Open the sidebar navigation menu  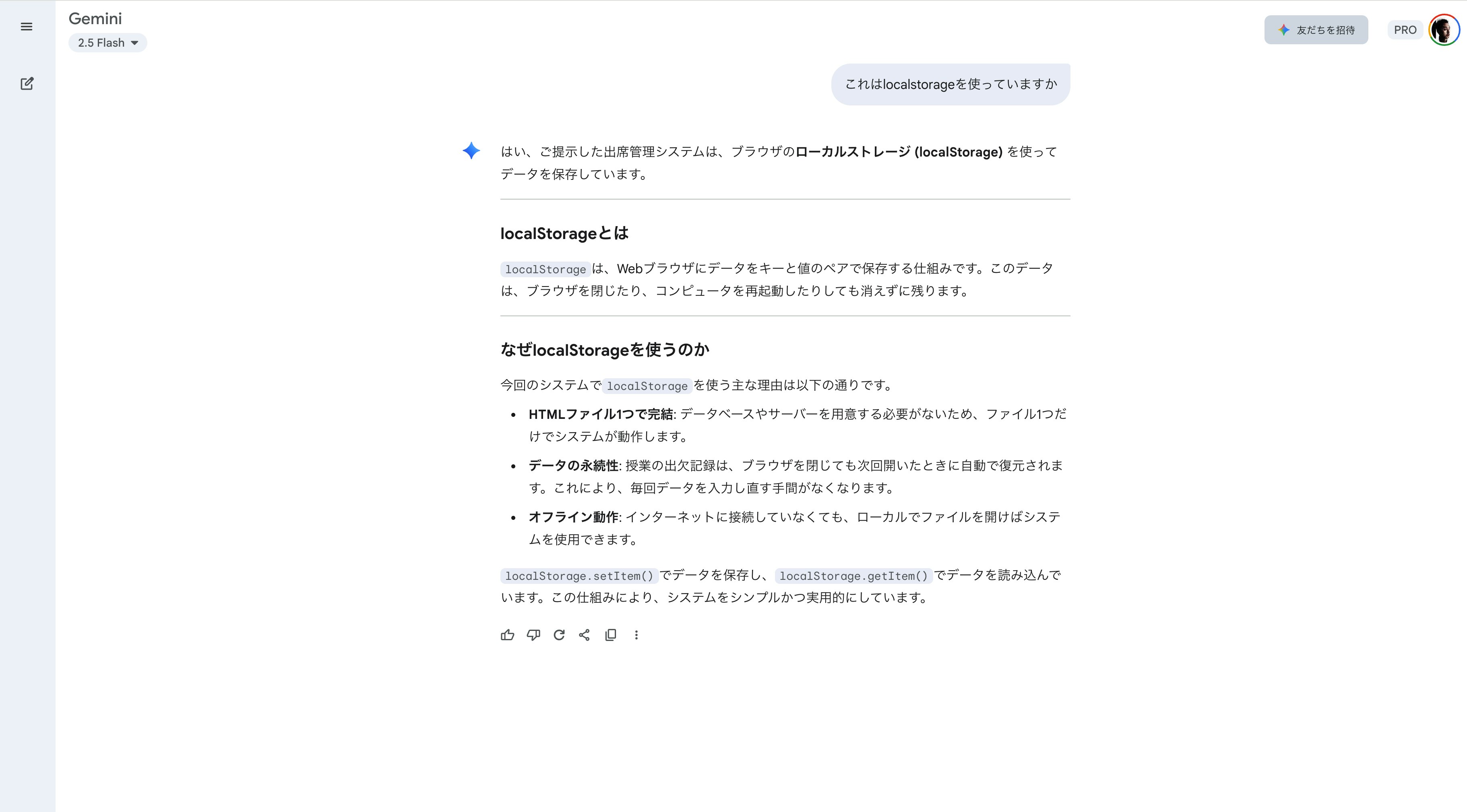click(26, 27)
